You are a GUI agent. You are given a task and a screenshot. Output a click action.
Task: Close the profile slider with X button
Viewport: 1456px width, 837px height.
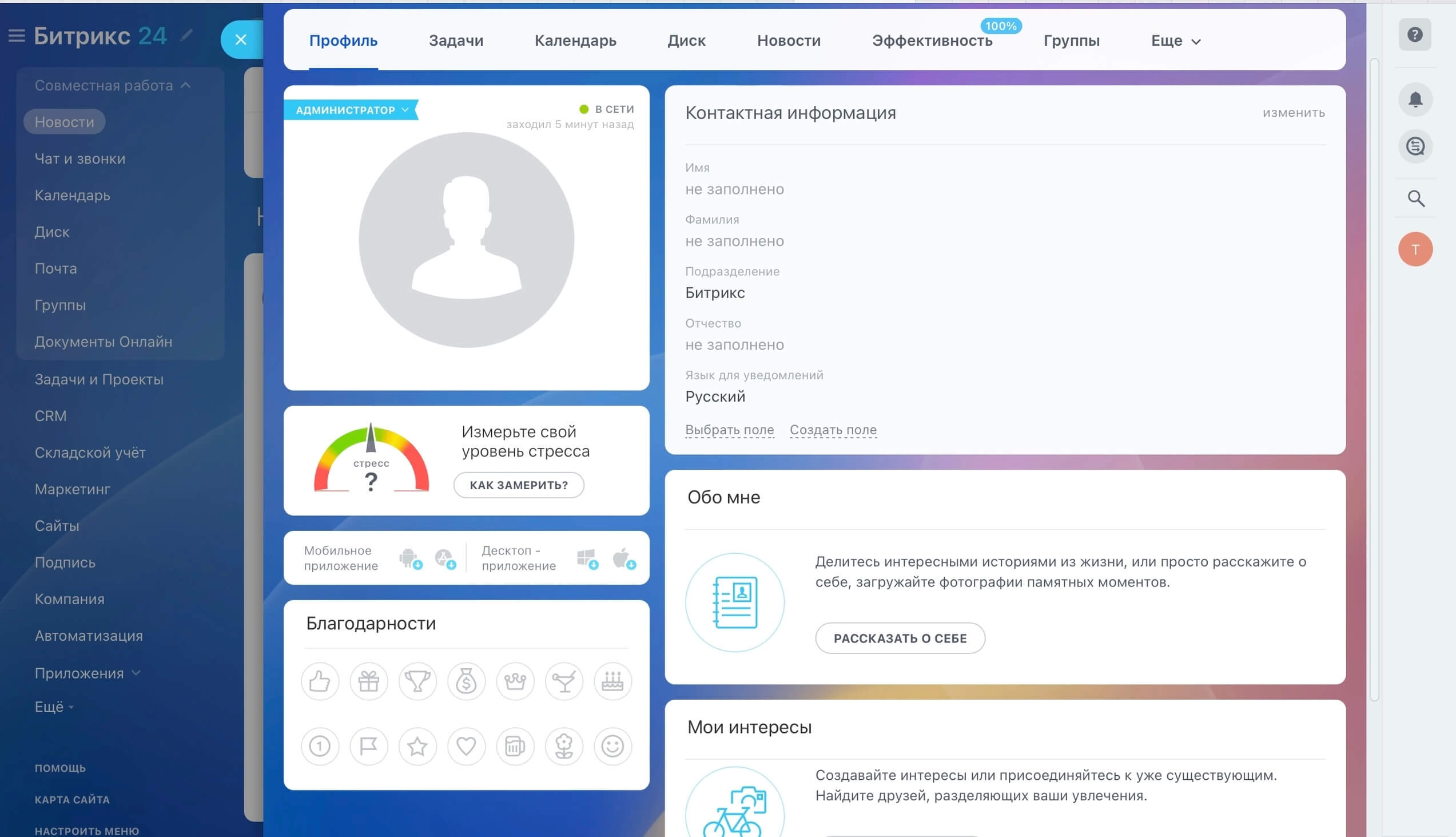(x=241, y=39)
